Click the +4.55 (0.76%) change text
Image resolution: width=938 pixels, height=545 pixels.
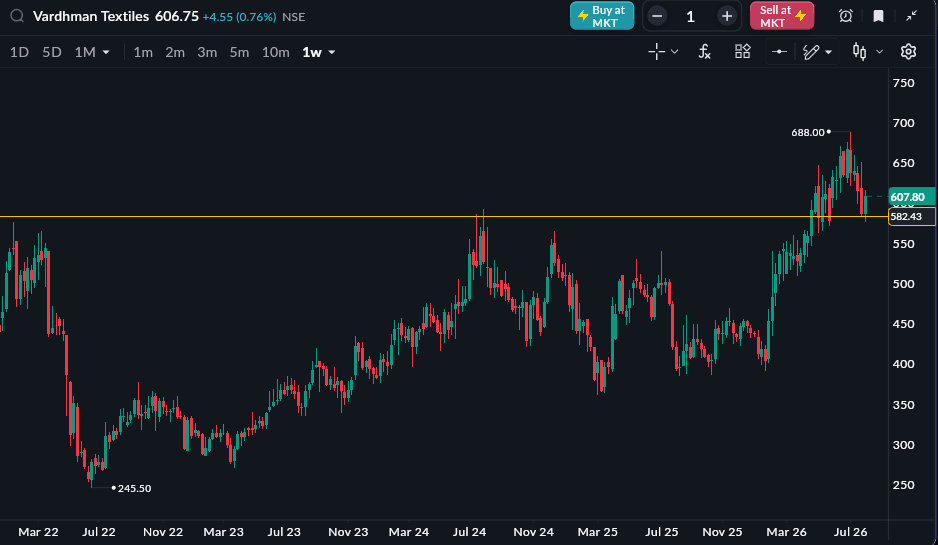(x=239, y=17)
